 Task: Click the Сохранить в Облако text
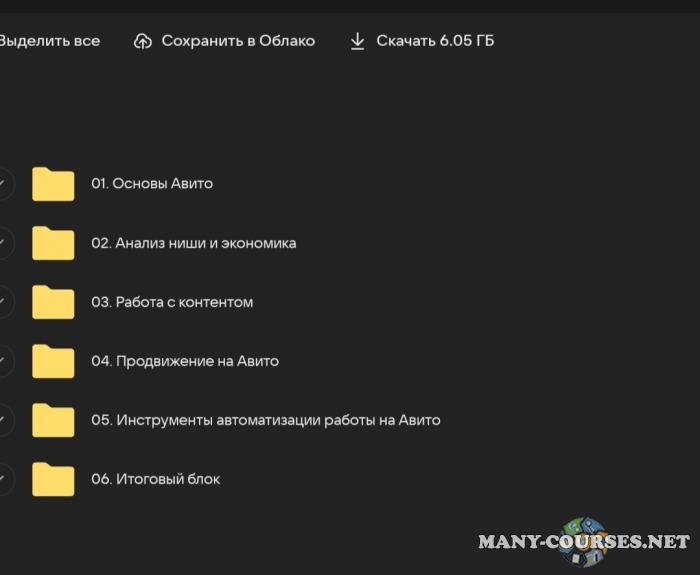(x=238, y=41)
